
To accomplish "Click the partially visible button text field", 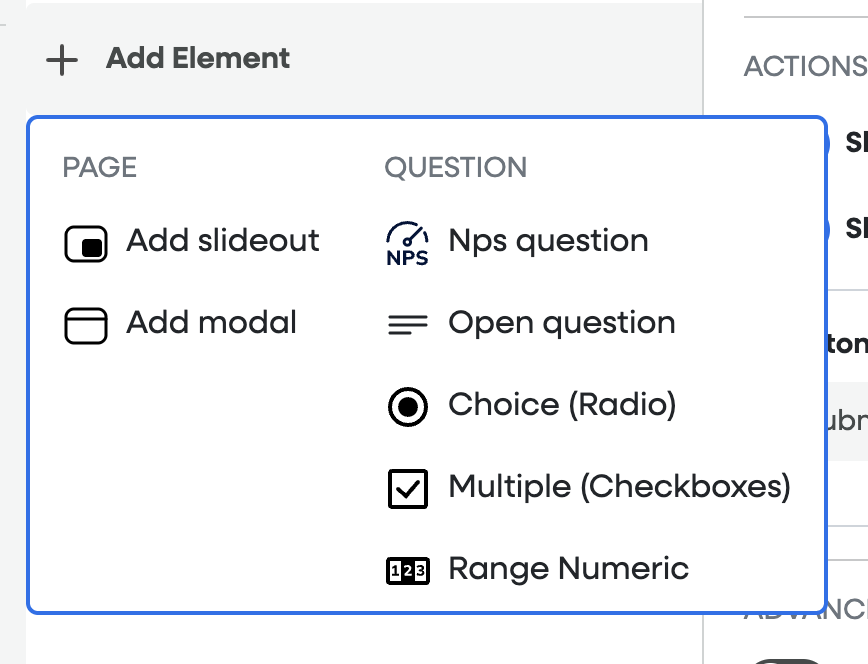I will coord(848,421).
